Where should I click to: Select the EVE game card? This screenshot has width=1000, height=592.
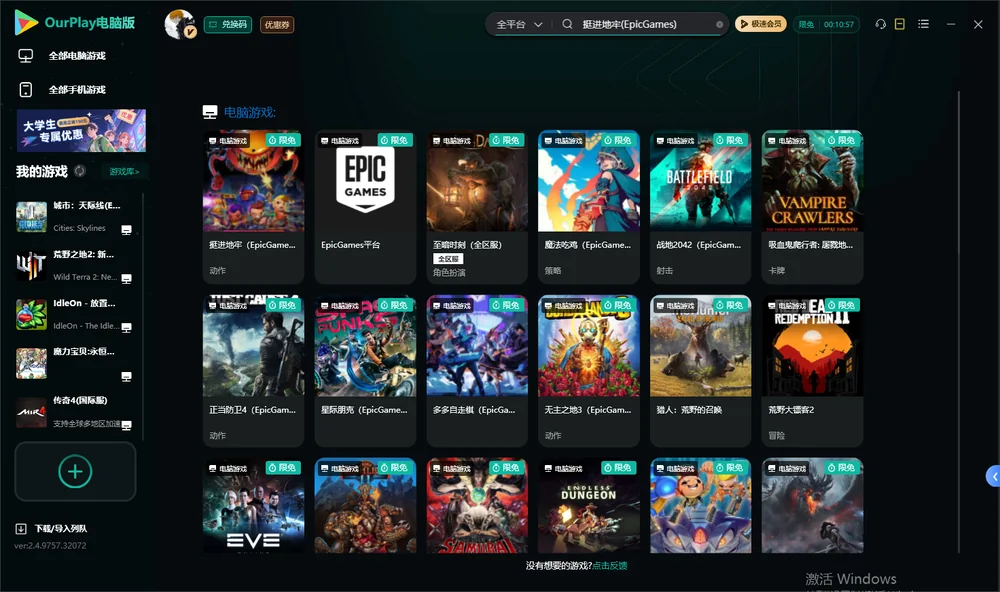(x=254, y=505)
